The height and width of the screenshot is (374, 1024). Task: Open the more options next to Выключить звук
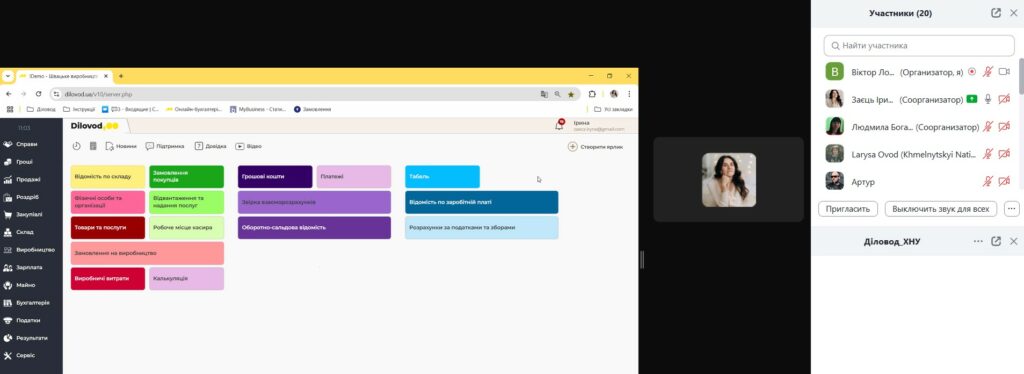tap(1012, 209)
